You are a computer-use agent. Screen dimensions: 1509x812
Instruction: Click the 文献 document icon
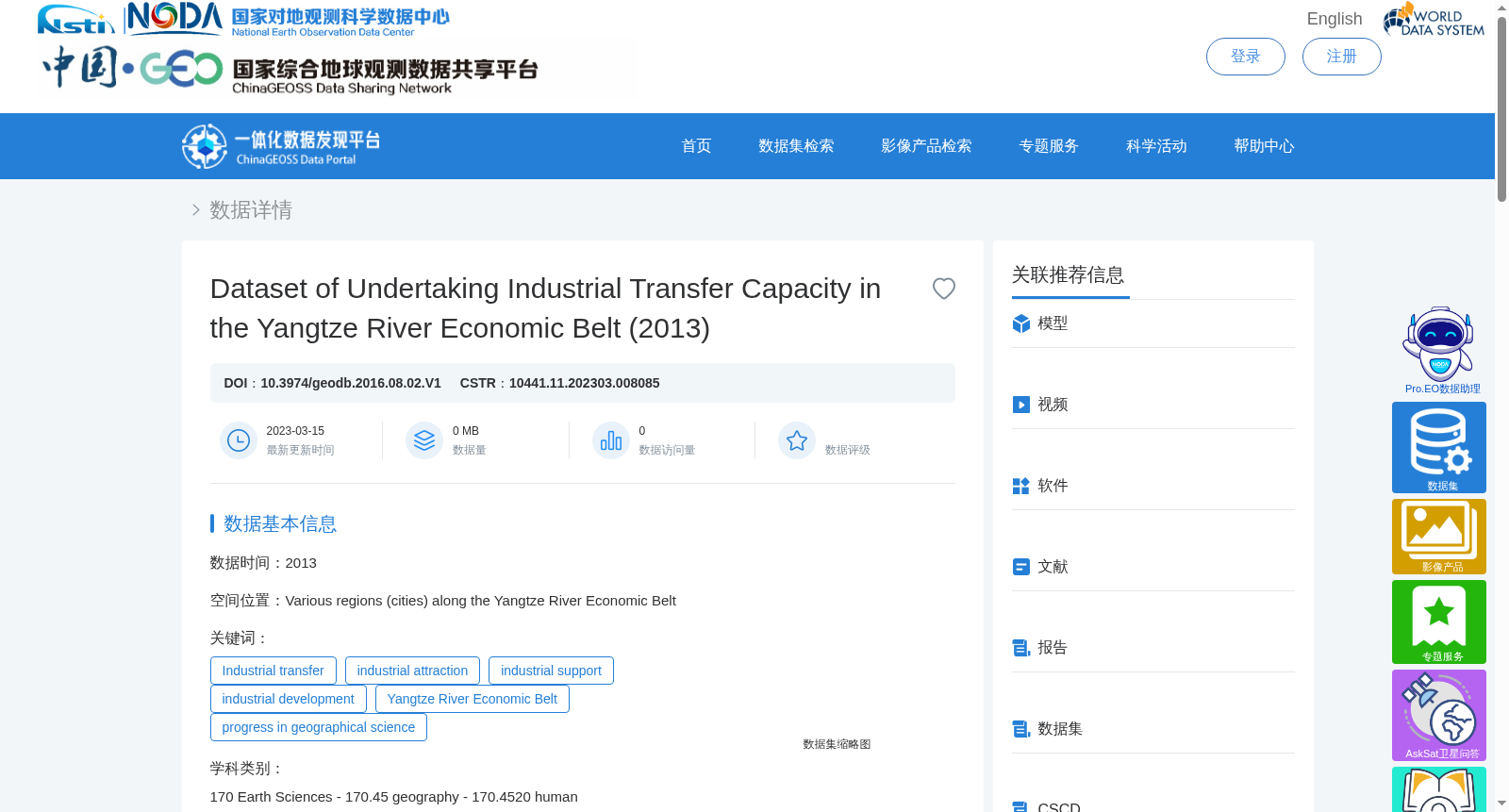1020,567
